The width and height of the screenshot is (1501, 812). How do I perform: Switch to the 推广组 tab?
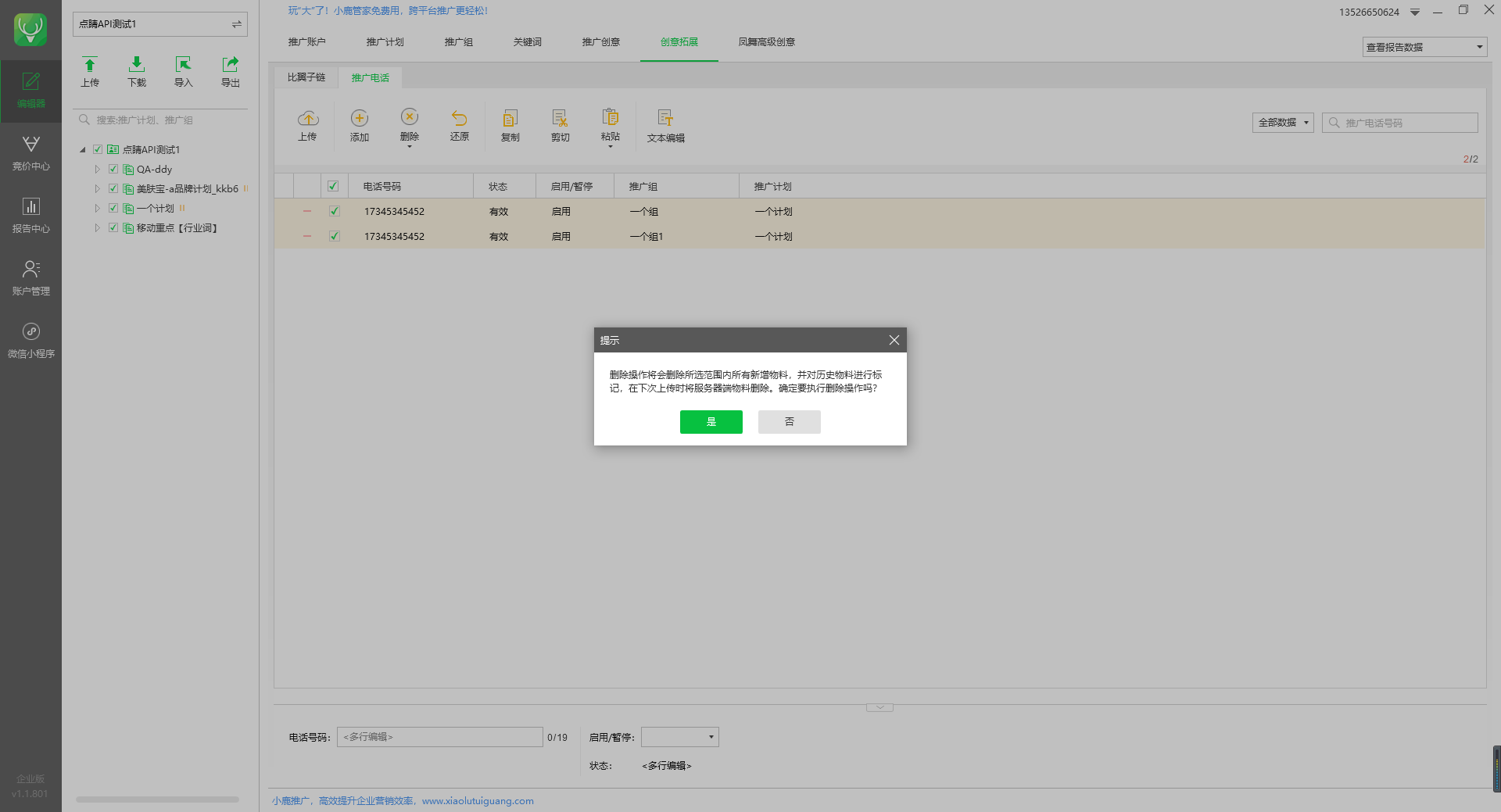(x=459, y=42)
